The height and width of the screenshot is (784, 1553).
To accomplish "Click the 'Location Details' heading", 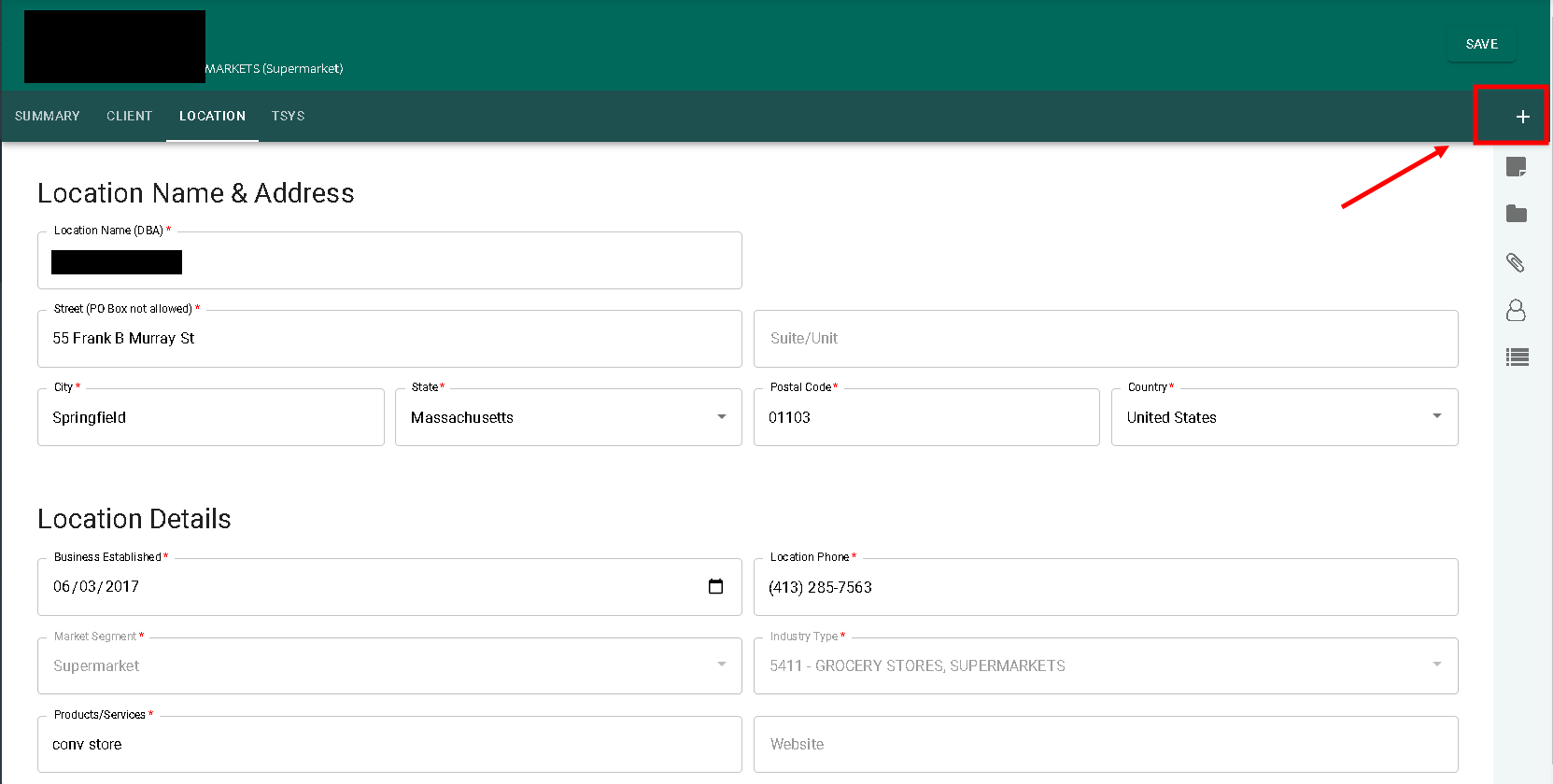I will [134, 519].
